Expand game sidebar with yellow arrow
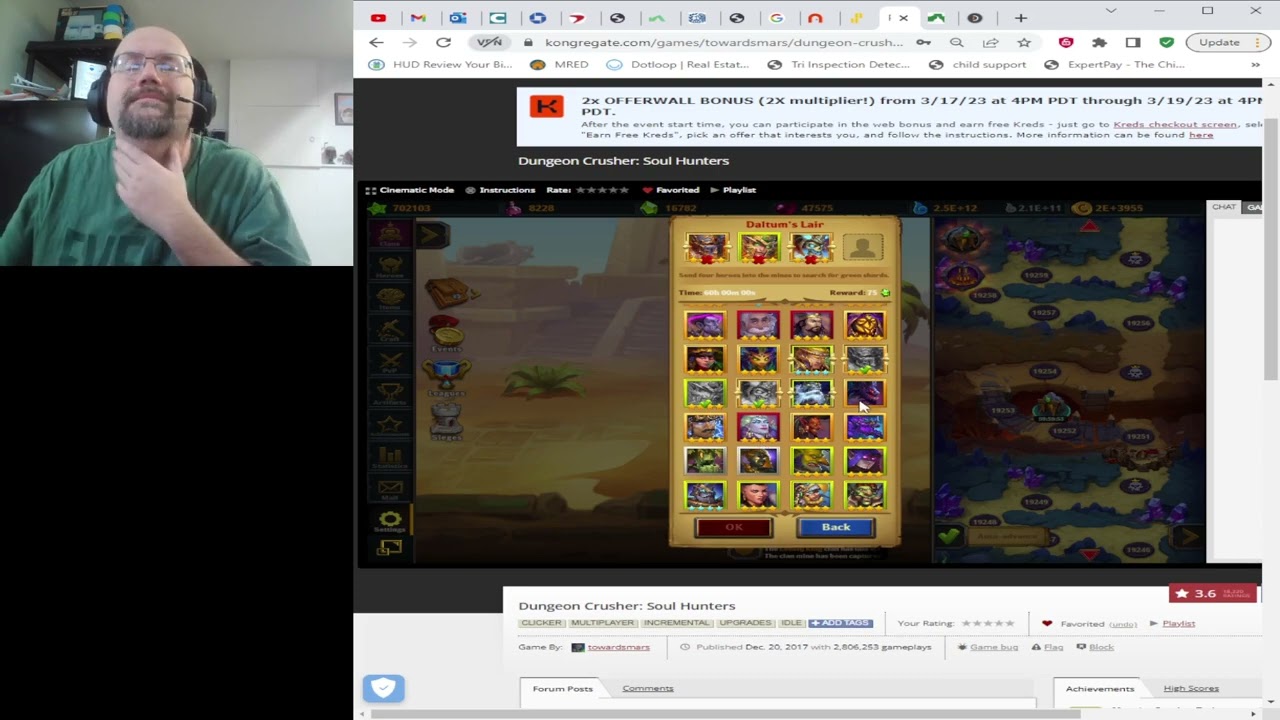1280x720 pixels. pos(432,235)
